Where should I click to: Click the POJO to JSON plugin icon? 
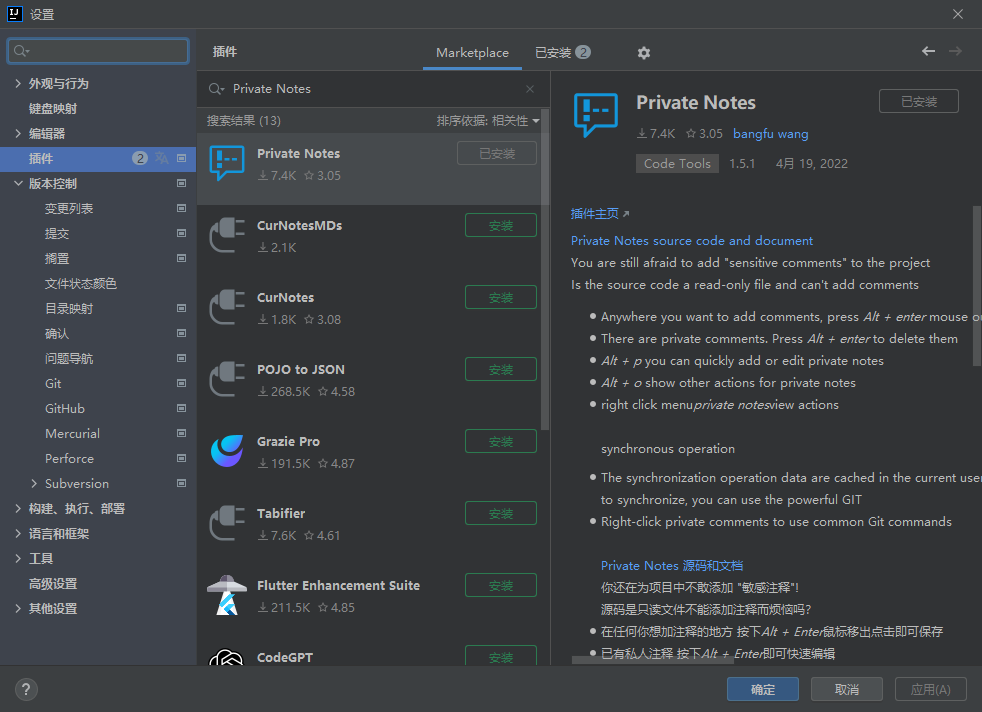(x=227, y=379)
